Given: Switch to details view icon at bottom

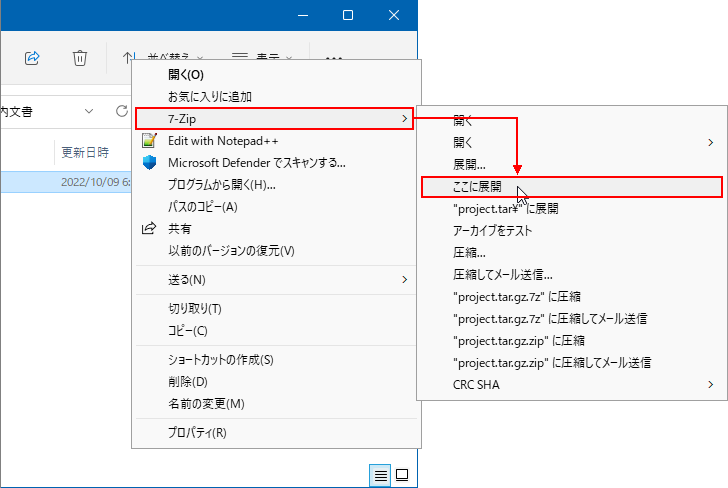Looking at the screenshot, I should (380, 475).
